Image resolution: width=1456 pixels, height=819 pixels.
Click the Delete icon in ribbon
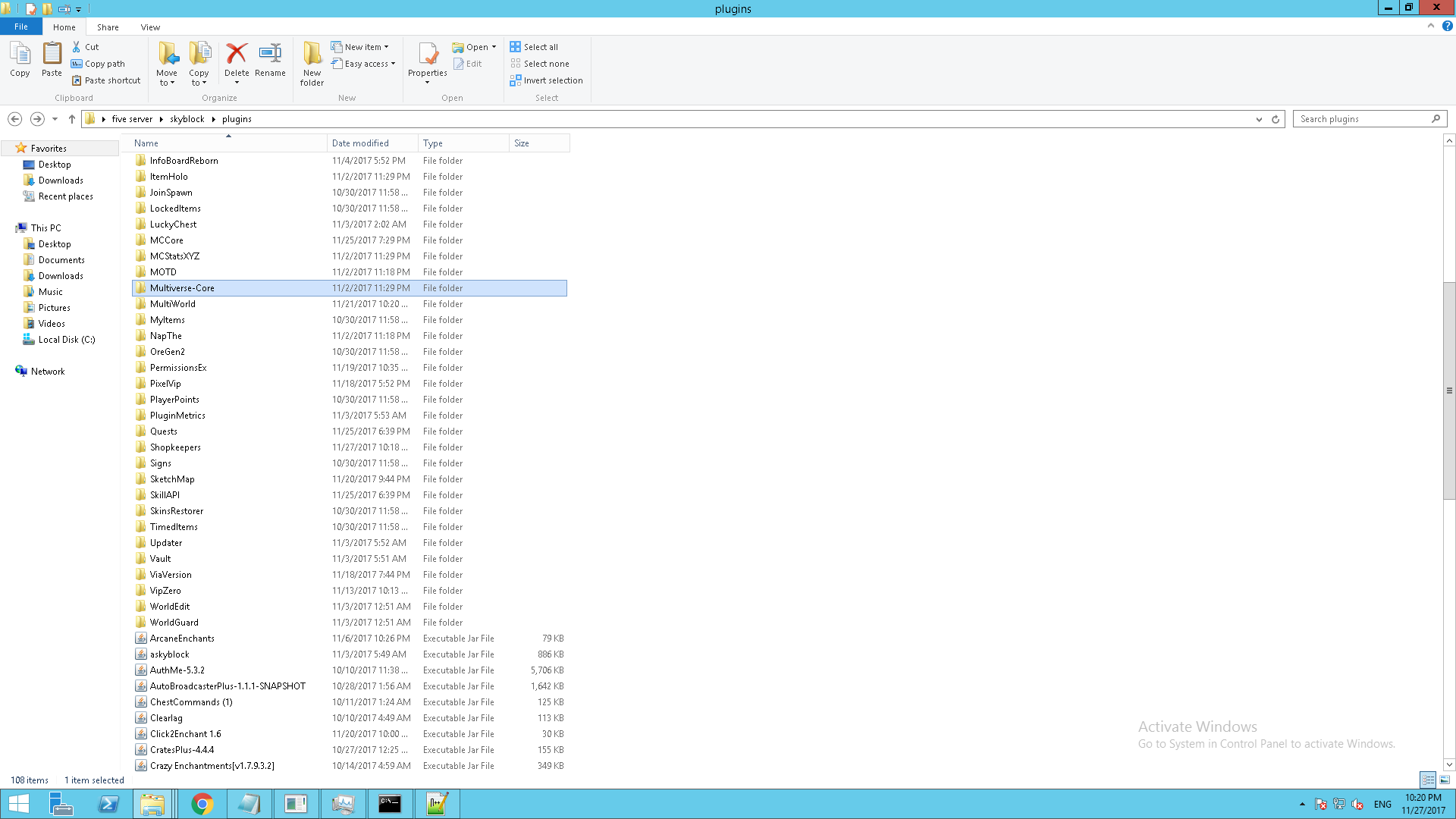coord(237,55)
